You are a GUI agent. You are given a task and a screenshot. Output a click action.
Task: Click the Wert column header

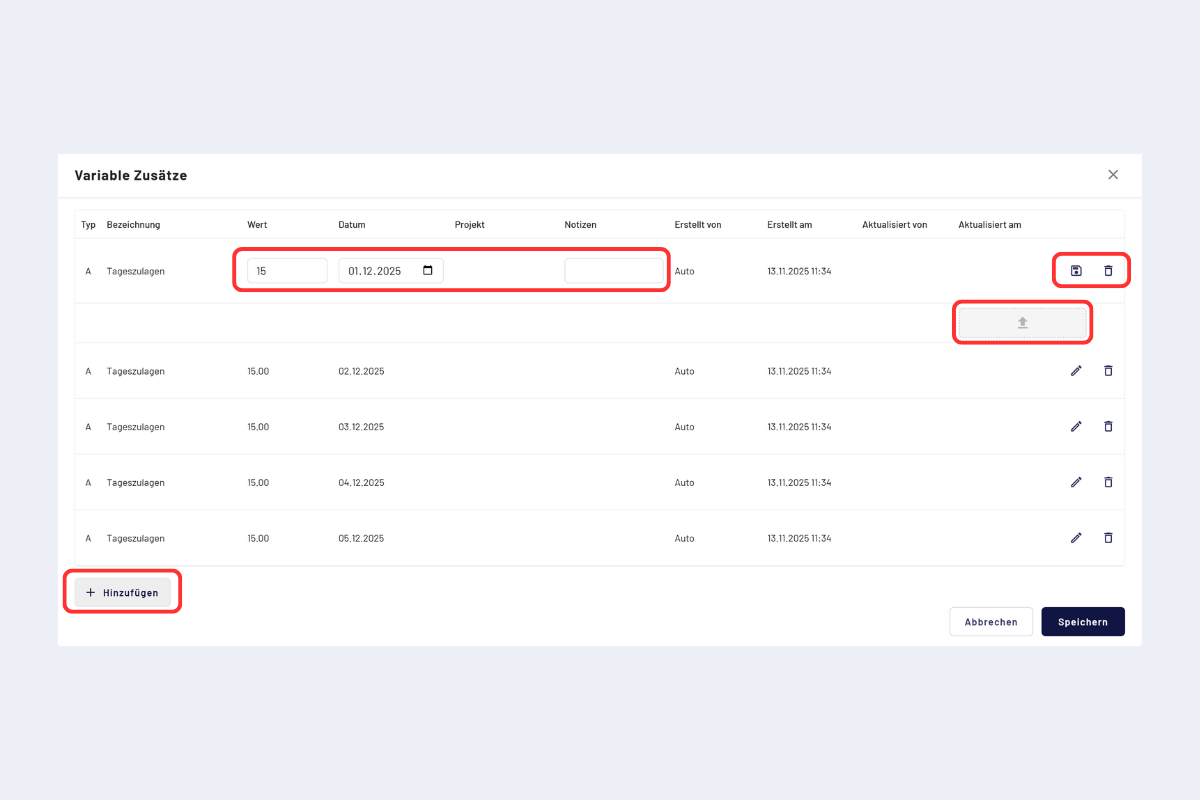click(x=257, y=225)
